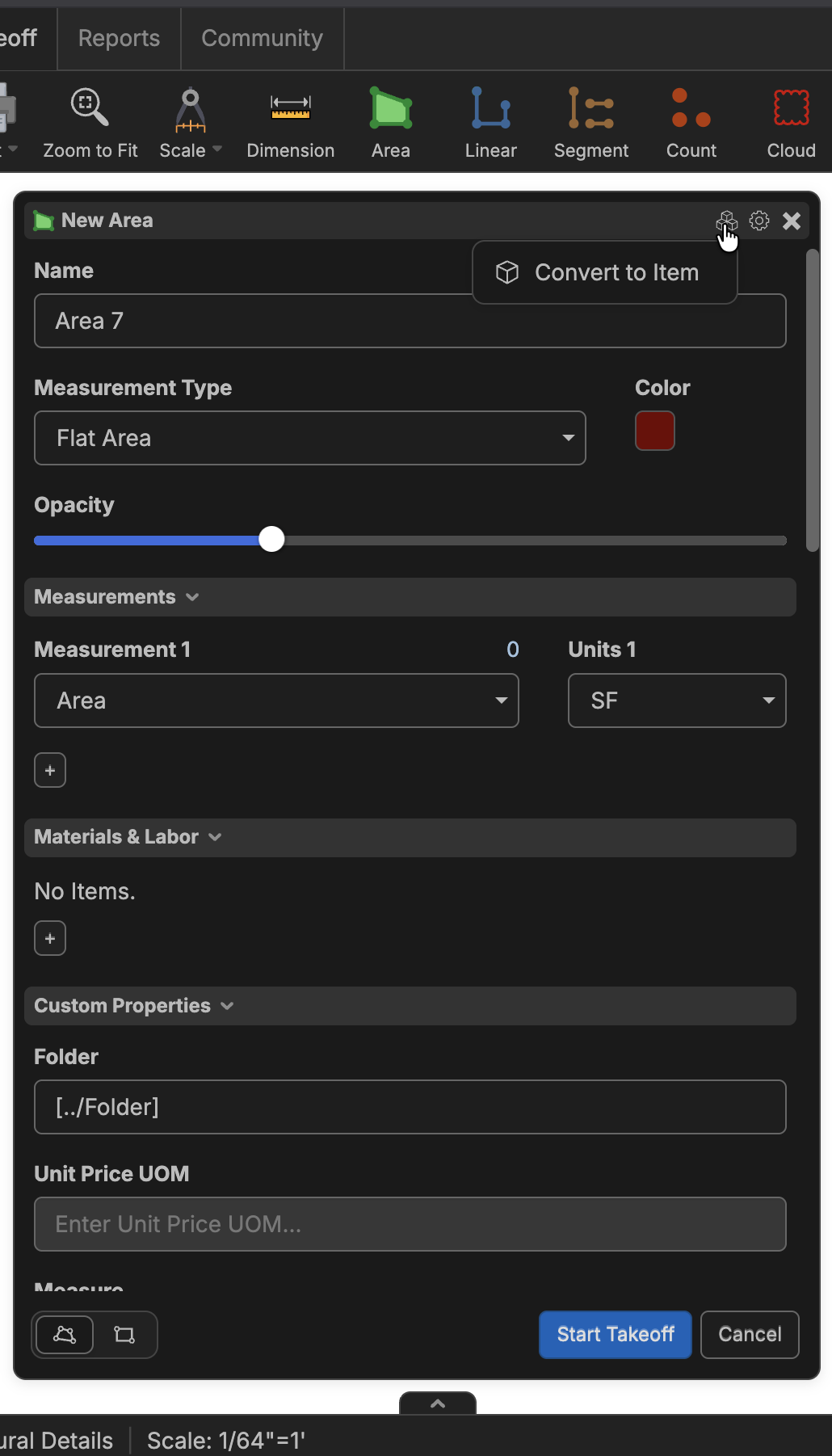Select the Area takeoff tool
The width and height of the screenshot is (832, 1456).
tap(390, 123)
